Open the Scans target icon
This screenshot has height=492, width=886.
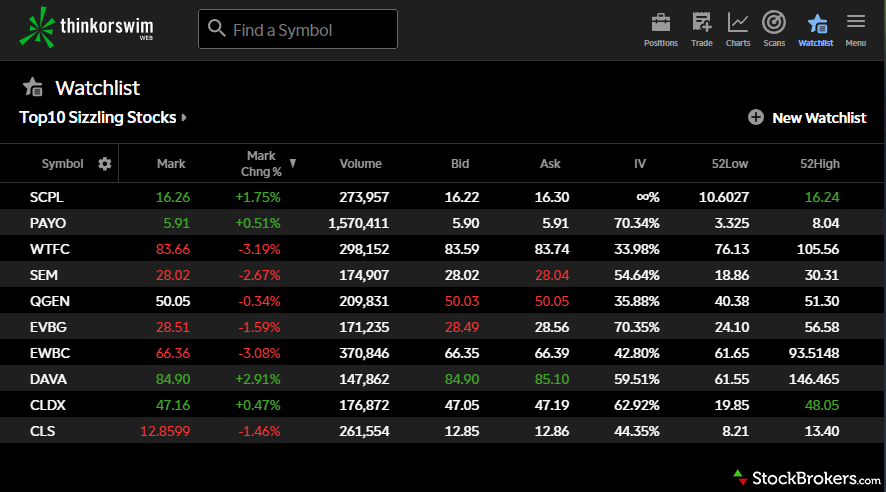point(773,24)
